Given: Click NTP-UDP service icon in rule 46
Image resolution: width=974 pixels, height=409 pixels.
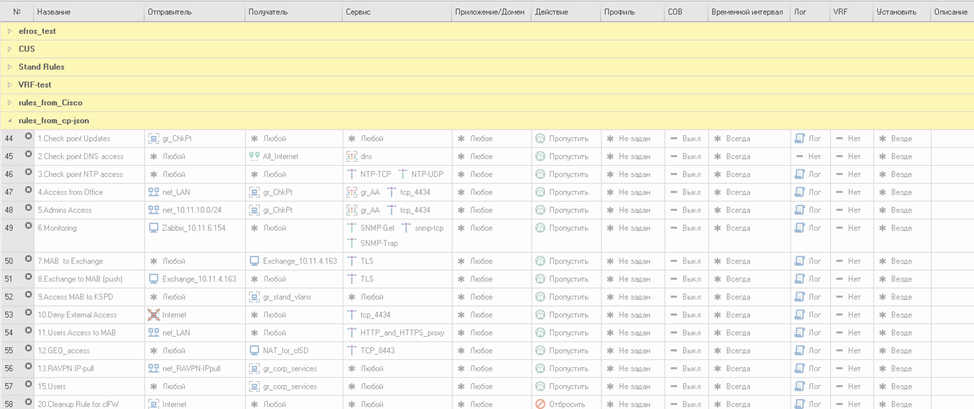Looking at the screenshot, I should pos(403,175).
